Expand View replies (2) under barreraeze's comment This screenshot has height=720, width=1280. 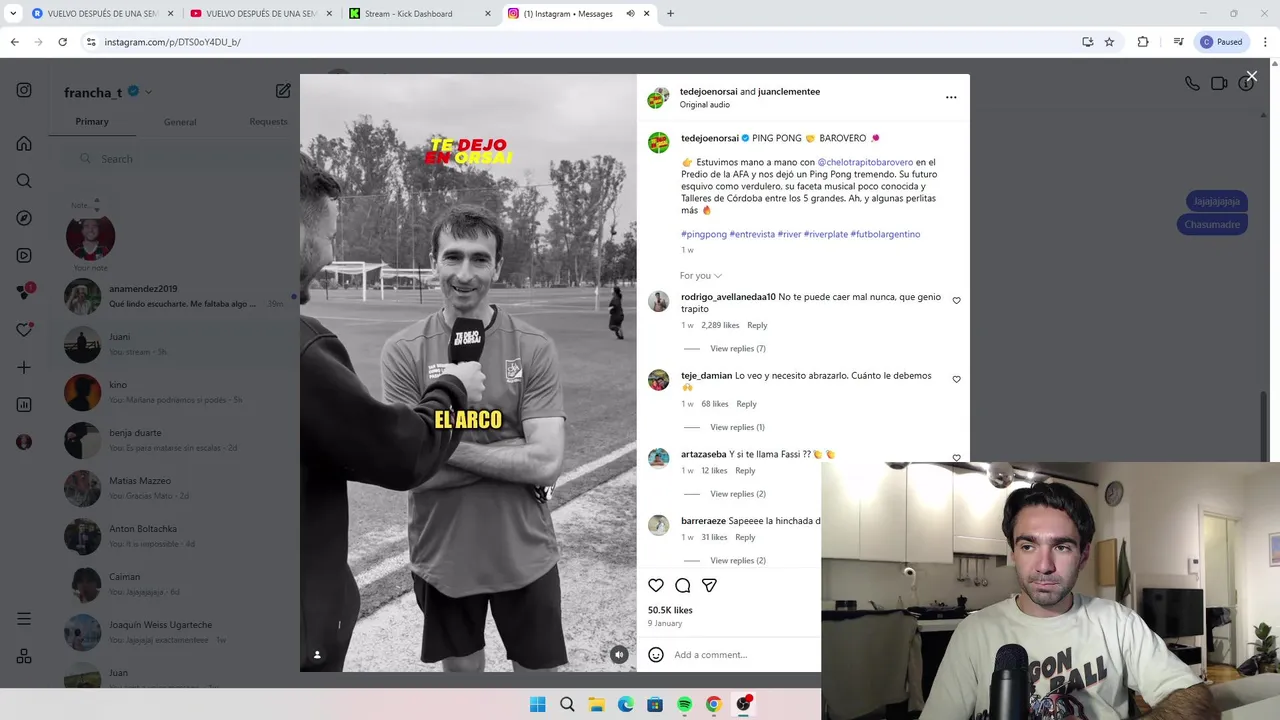coord(737,561)
